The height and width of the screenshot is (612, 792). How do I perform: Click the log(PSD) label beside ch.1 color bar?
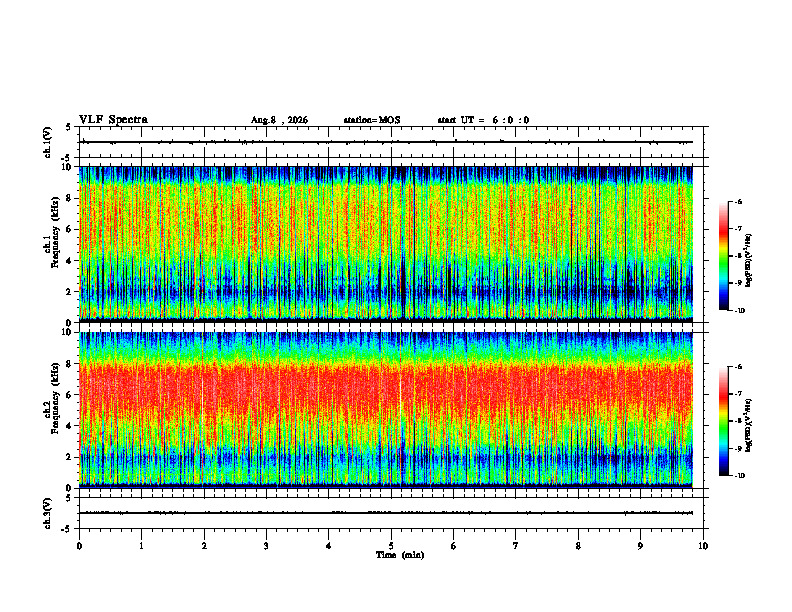coord(750,260)
